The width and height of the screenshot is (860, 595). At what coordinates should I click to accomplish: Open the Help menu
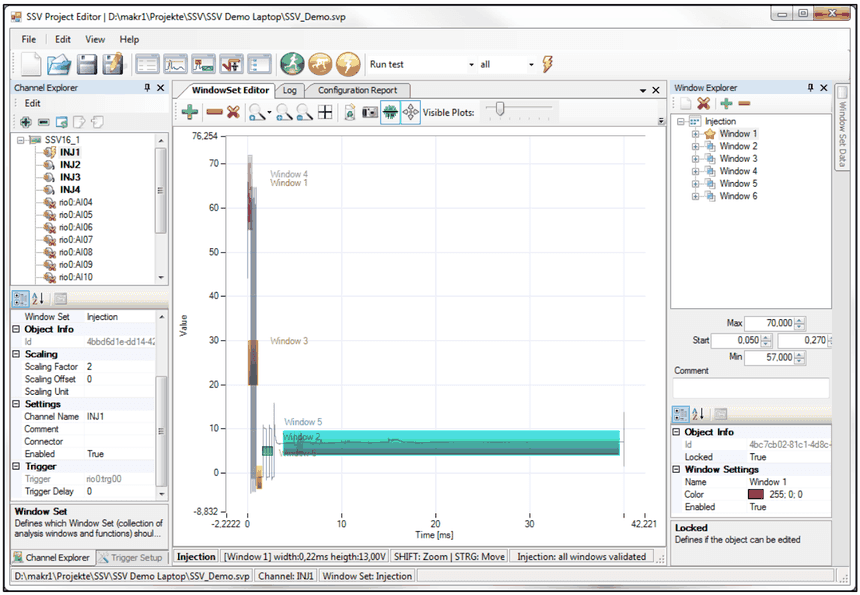[x=129, y=39]
